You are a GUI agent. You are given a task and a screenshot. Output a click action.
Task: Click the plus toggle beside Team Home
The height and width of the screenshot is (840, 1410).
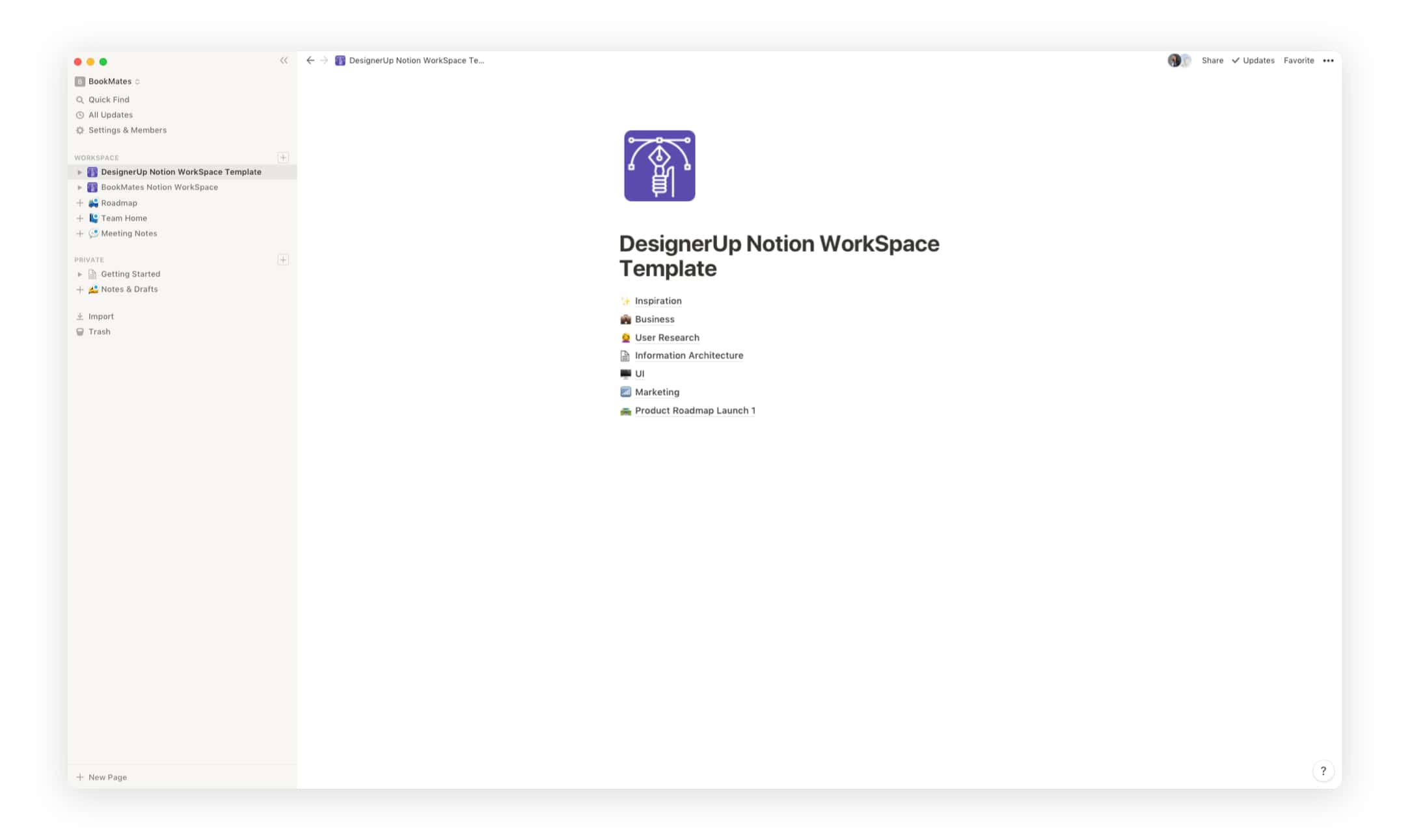coord(79,218)
